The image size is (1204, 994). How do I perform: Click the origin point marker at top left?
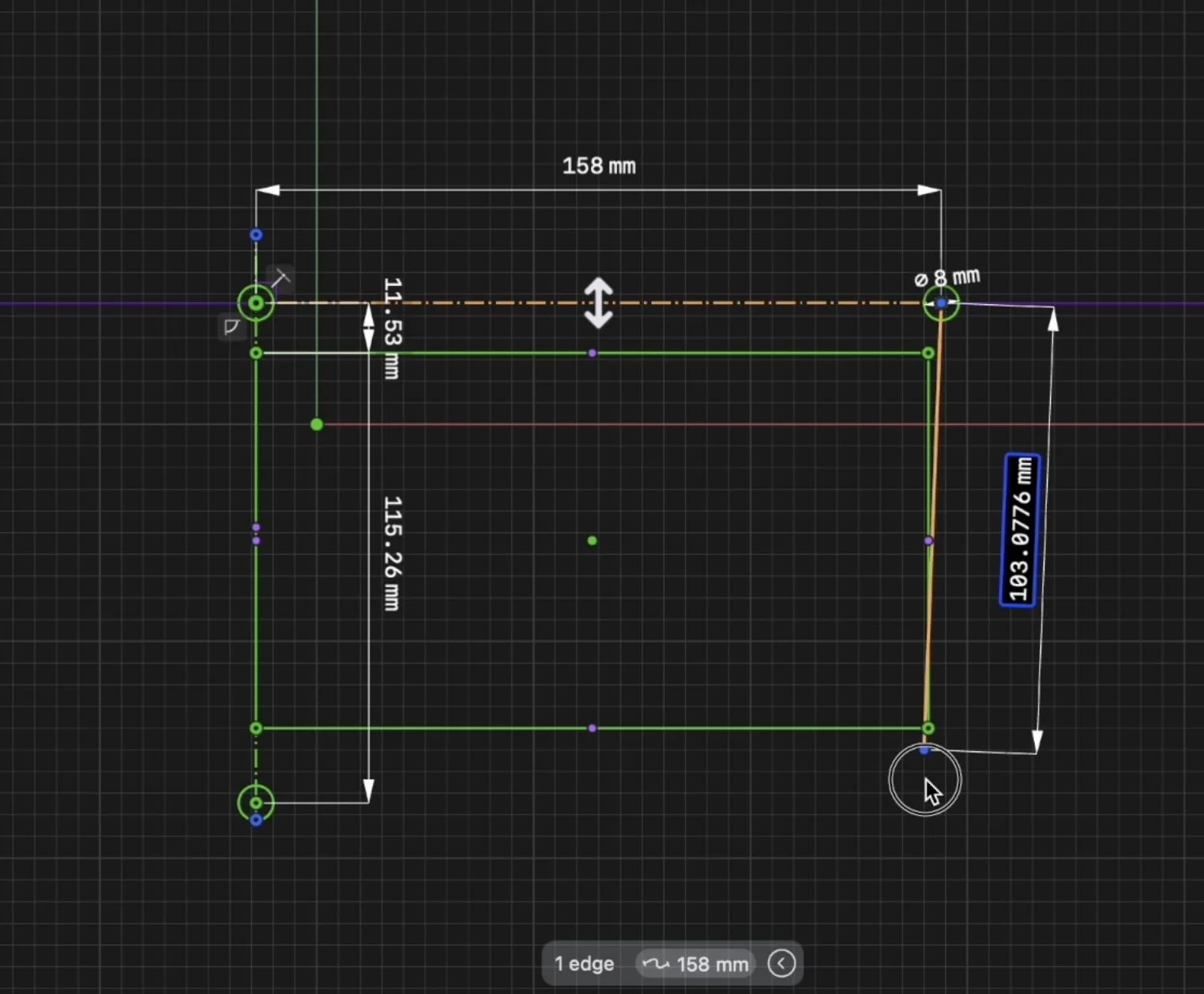(x=255, y=303)
